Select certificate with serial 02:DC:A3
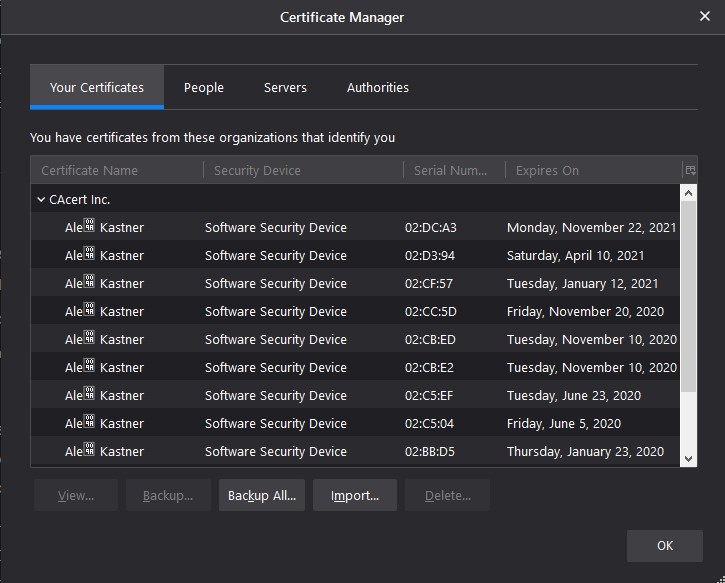 430,228
